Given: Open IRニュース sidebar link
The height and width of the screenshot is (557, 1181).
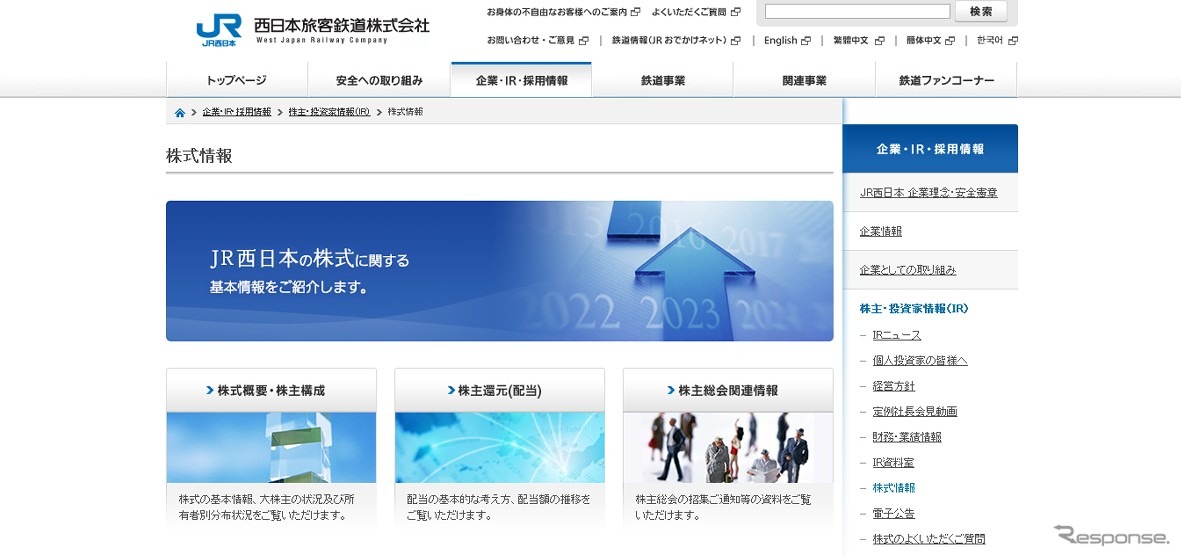Looking at the screenshot, I should pos(896,335).
